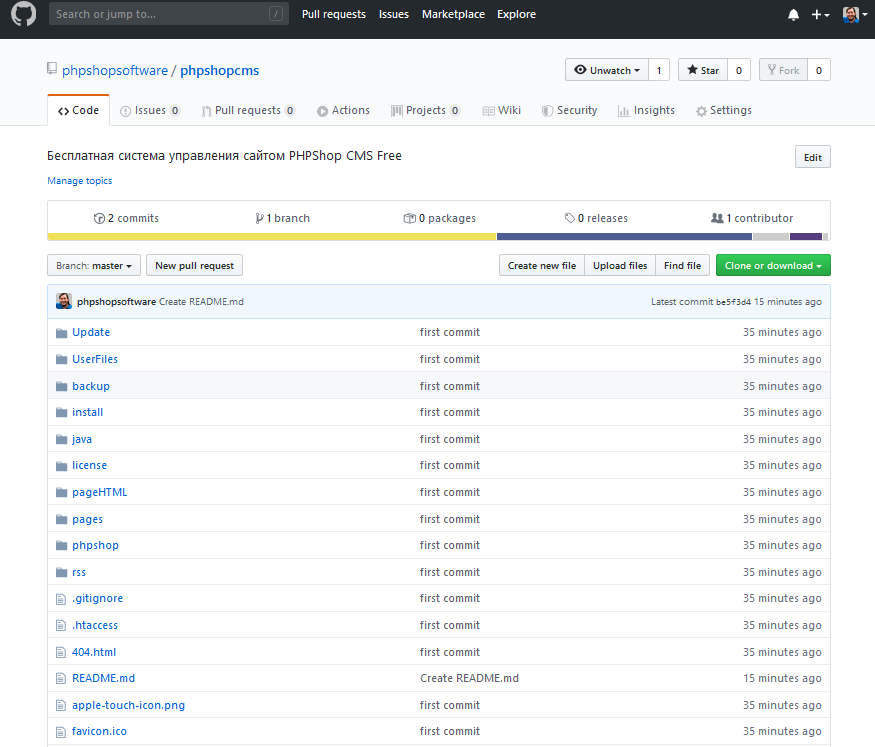Switch to the Insights tab
The width and height of the screenshot is (875, 747).
[646, 110]
